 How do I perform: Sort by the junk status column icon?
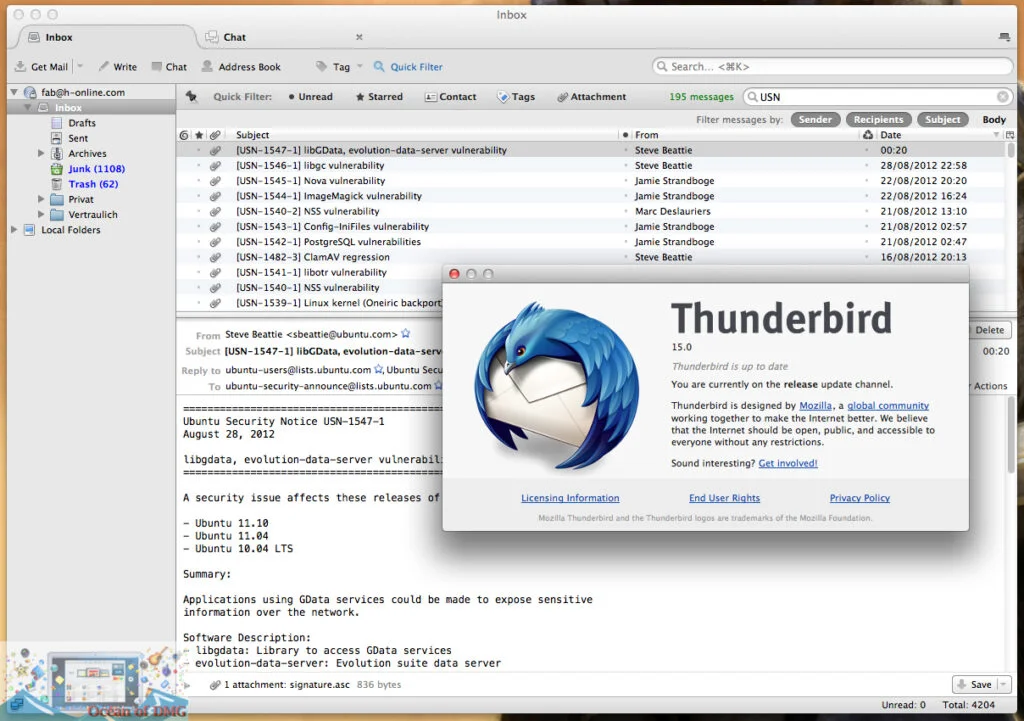pos(867,135)
